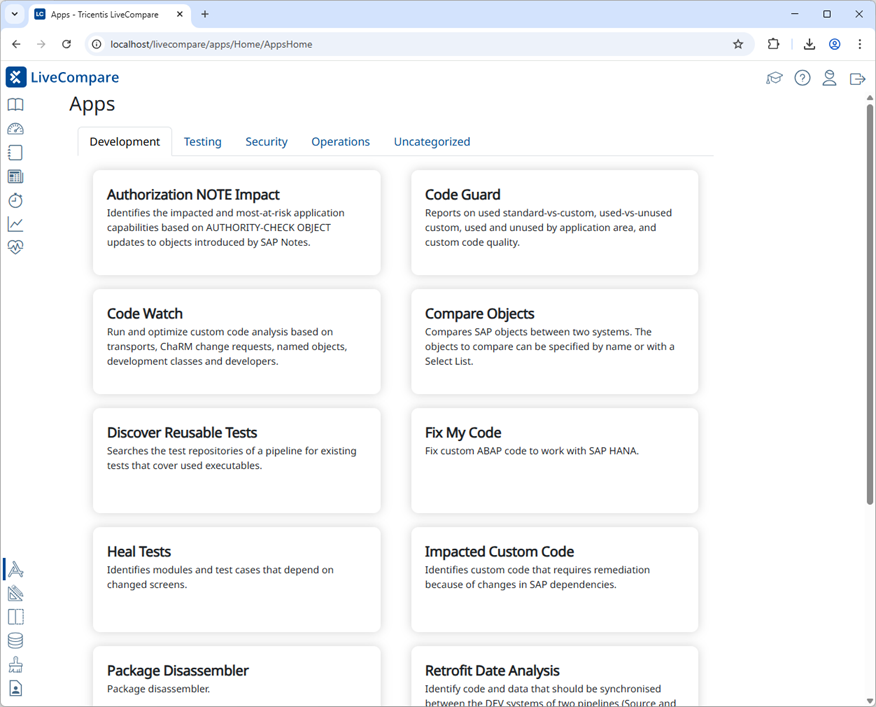Launch the Fix My Code app
The height and width of the screenshot is (707, 876).
[x=554, y=460]
